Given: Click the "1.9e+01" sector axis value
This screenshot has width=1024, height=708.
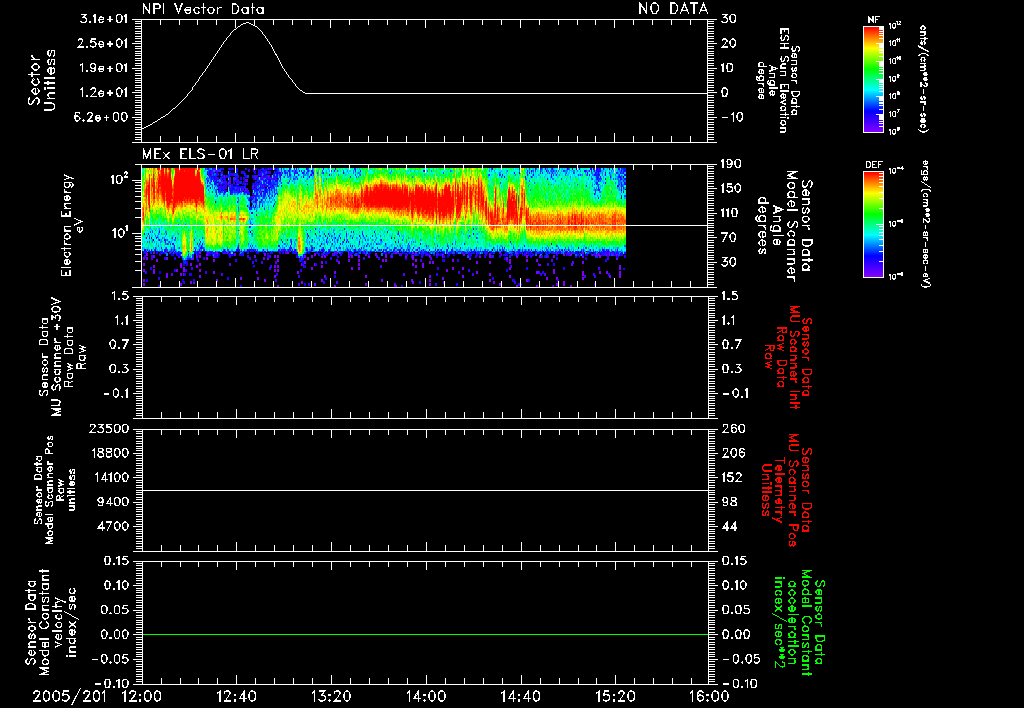Looking at the screenshot, I should click(104, 68).
